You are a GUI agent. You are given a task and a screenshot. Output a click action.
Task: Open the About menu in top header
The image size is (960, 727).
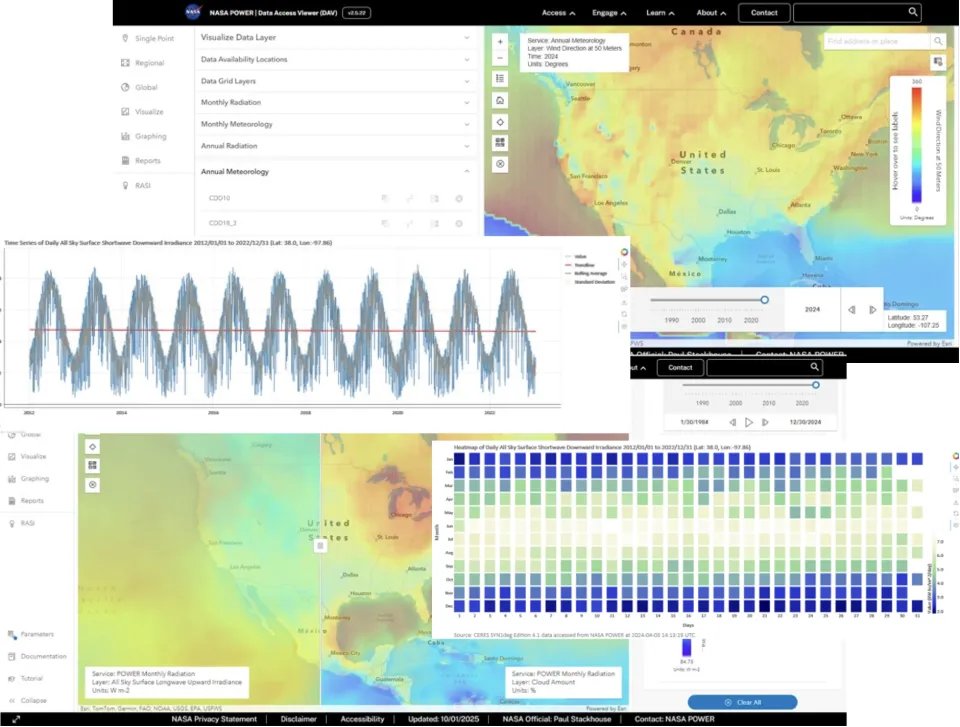pos(711,13)
